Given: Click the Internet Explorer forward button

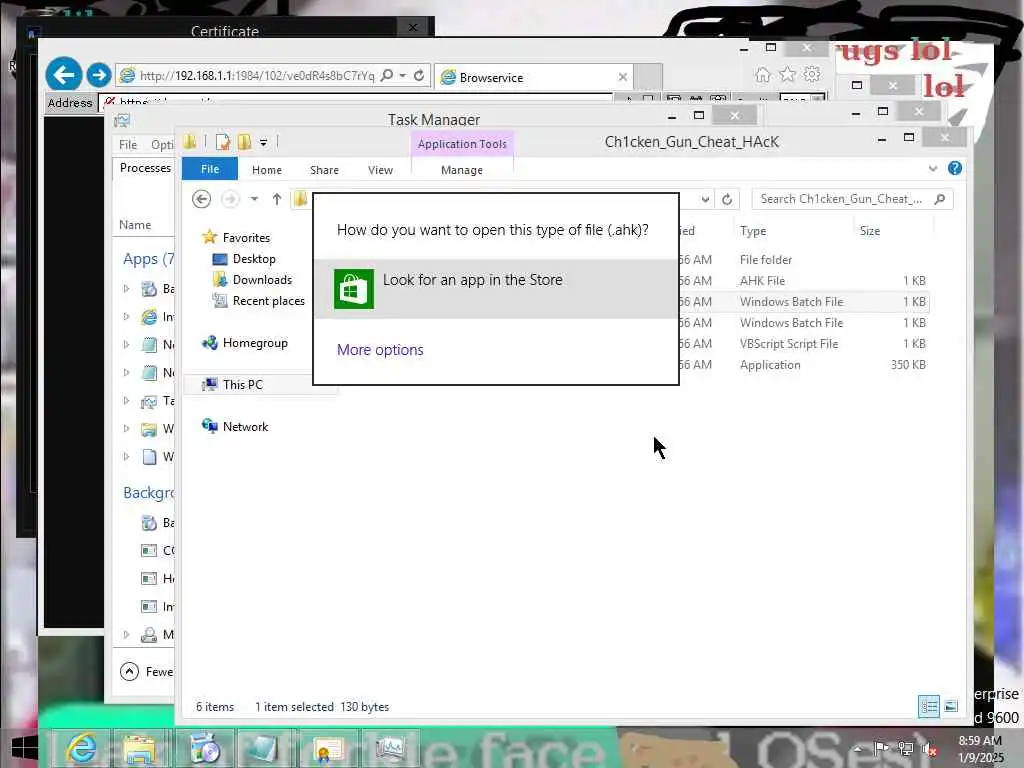Looking at the screenshot, I should point(99,75).
